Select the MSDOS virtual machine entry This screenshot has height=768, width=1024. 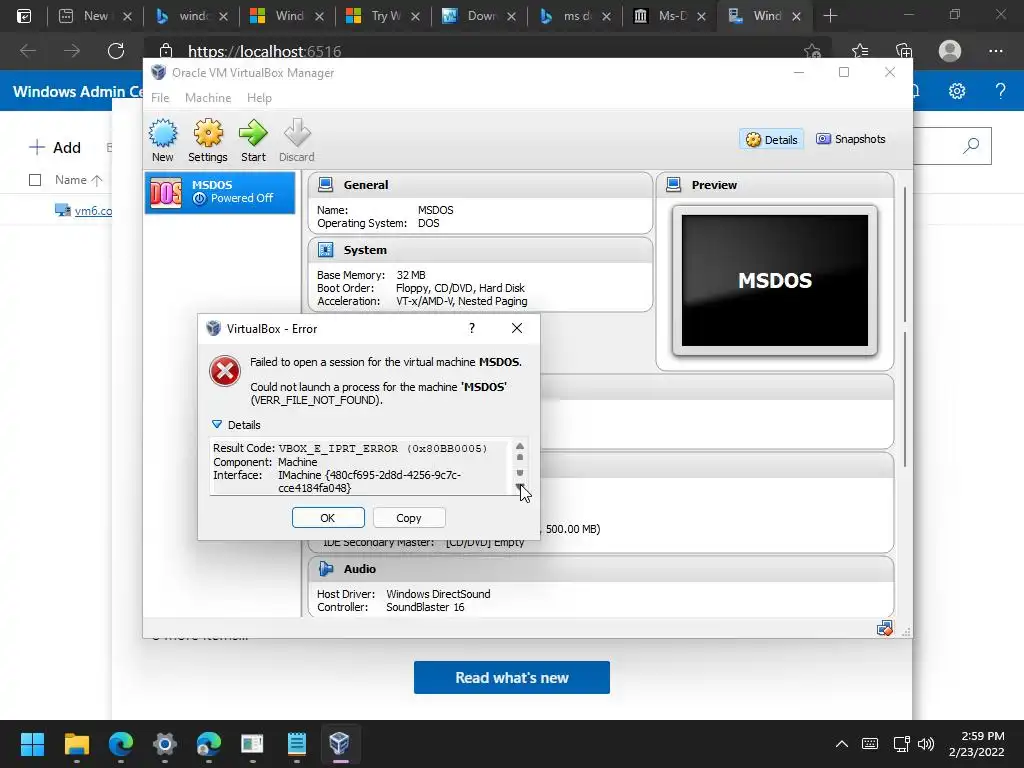point(220,192)
